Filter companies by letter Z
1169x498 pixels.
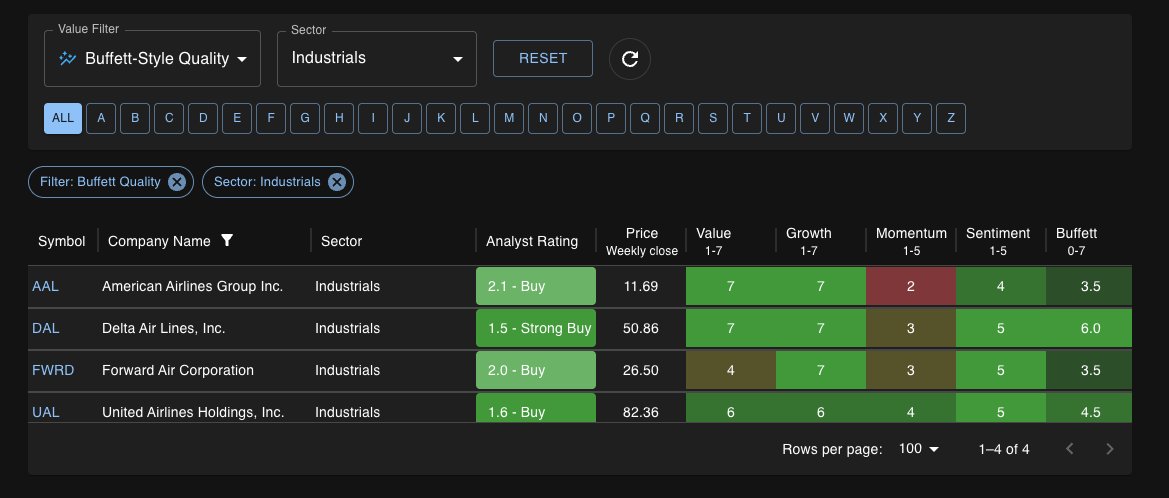(x=951, y=119)
